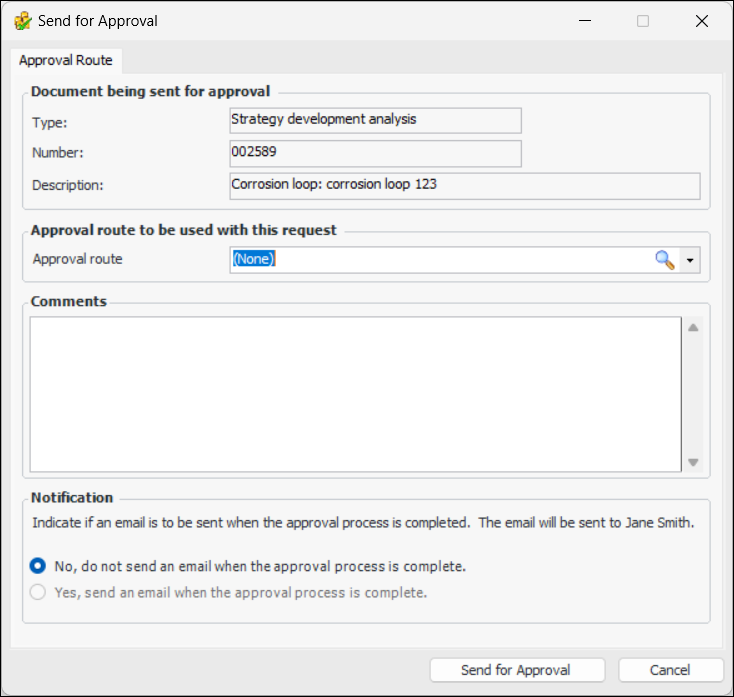Screen dimensions: 734x697
Task: Click the Send for Approval title bar icon
Action: (22, 20)
